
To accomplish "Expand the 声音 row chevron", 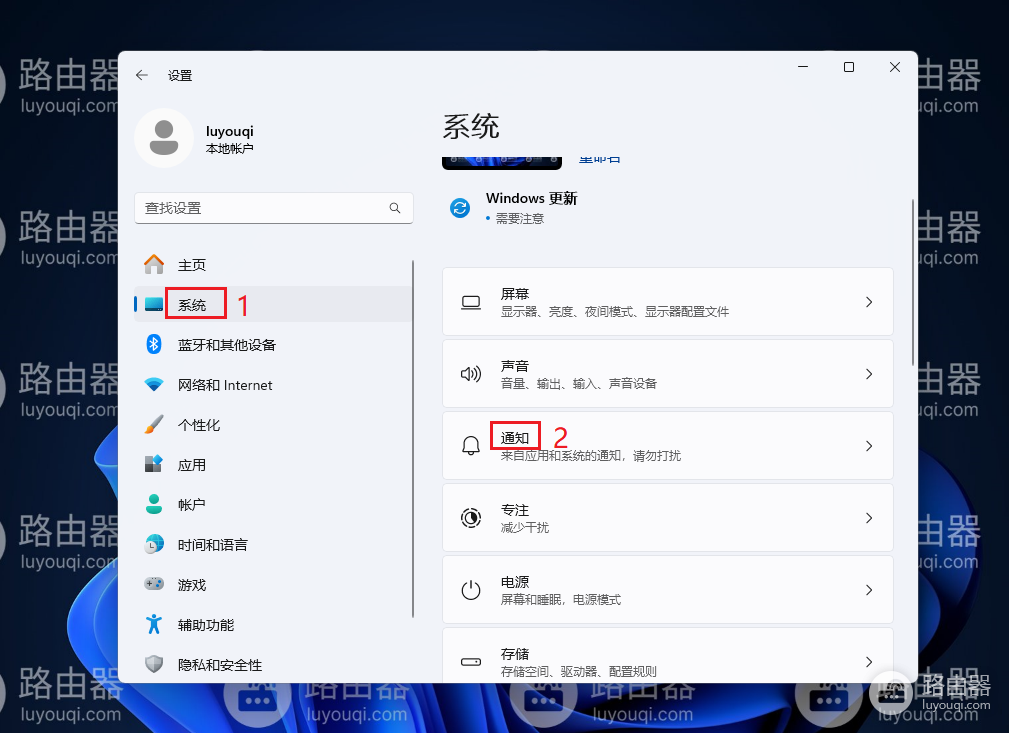I will pyautogui.click(x=869, y=374).
